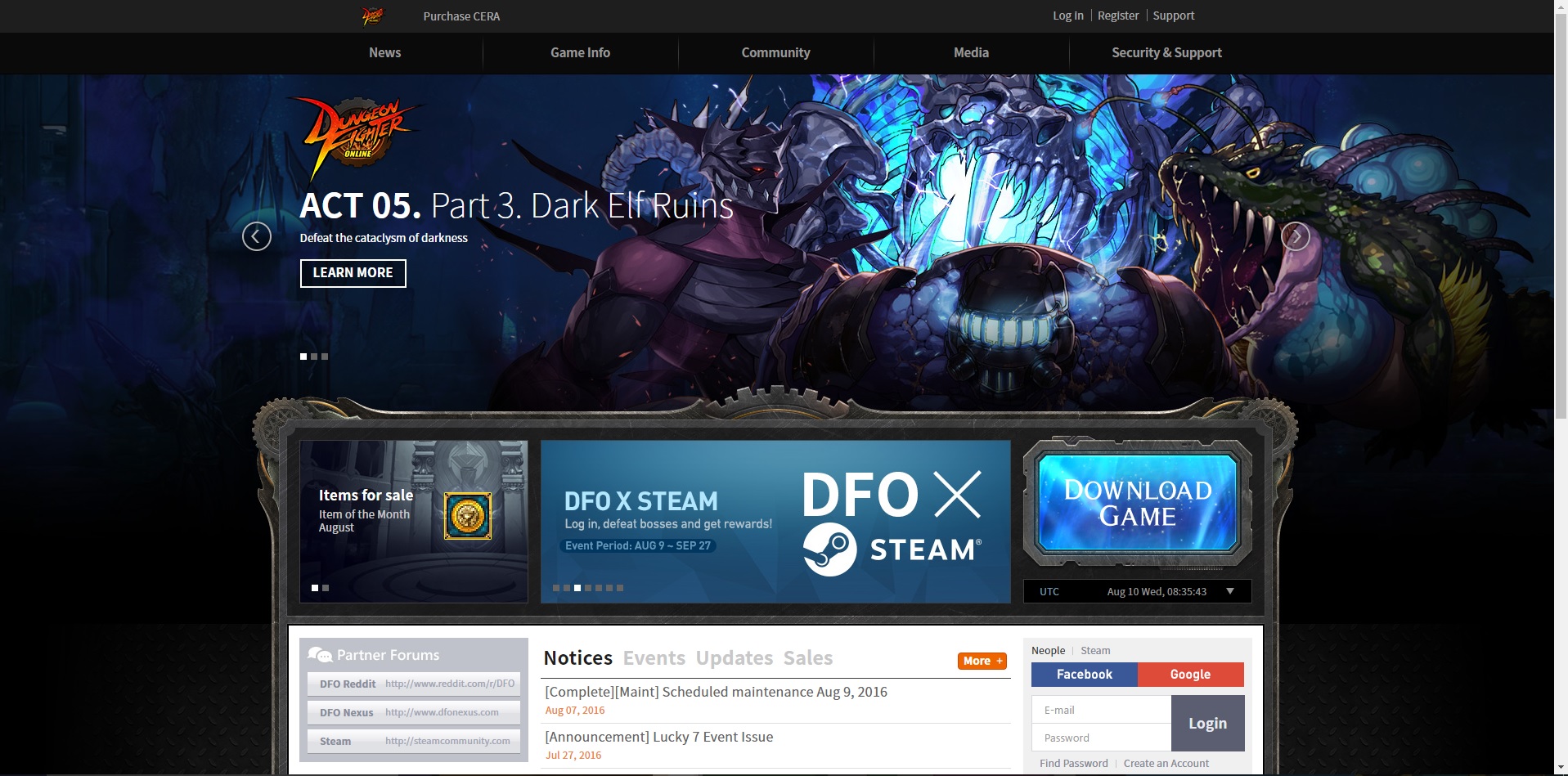Screen dimensions: 1568x776
Task: Click the gold coin item icon
Action: [468, 516]
